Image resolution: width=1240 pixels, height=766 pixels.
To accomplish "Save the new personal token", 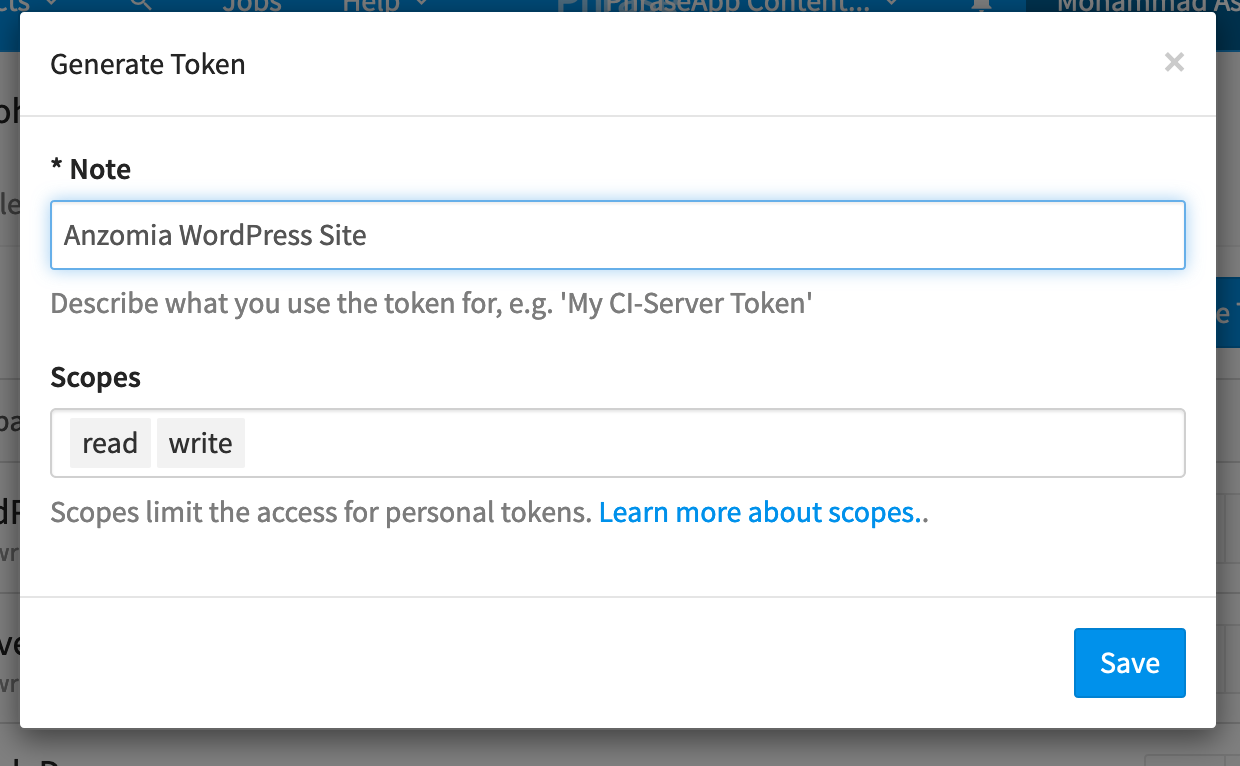I will 1129,662.
